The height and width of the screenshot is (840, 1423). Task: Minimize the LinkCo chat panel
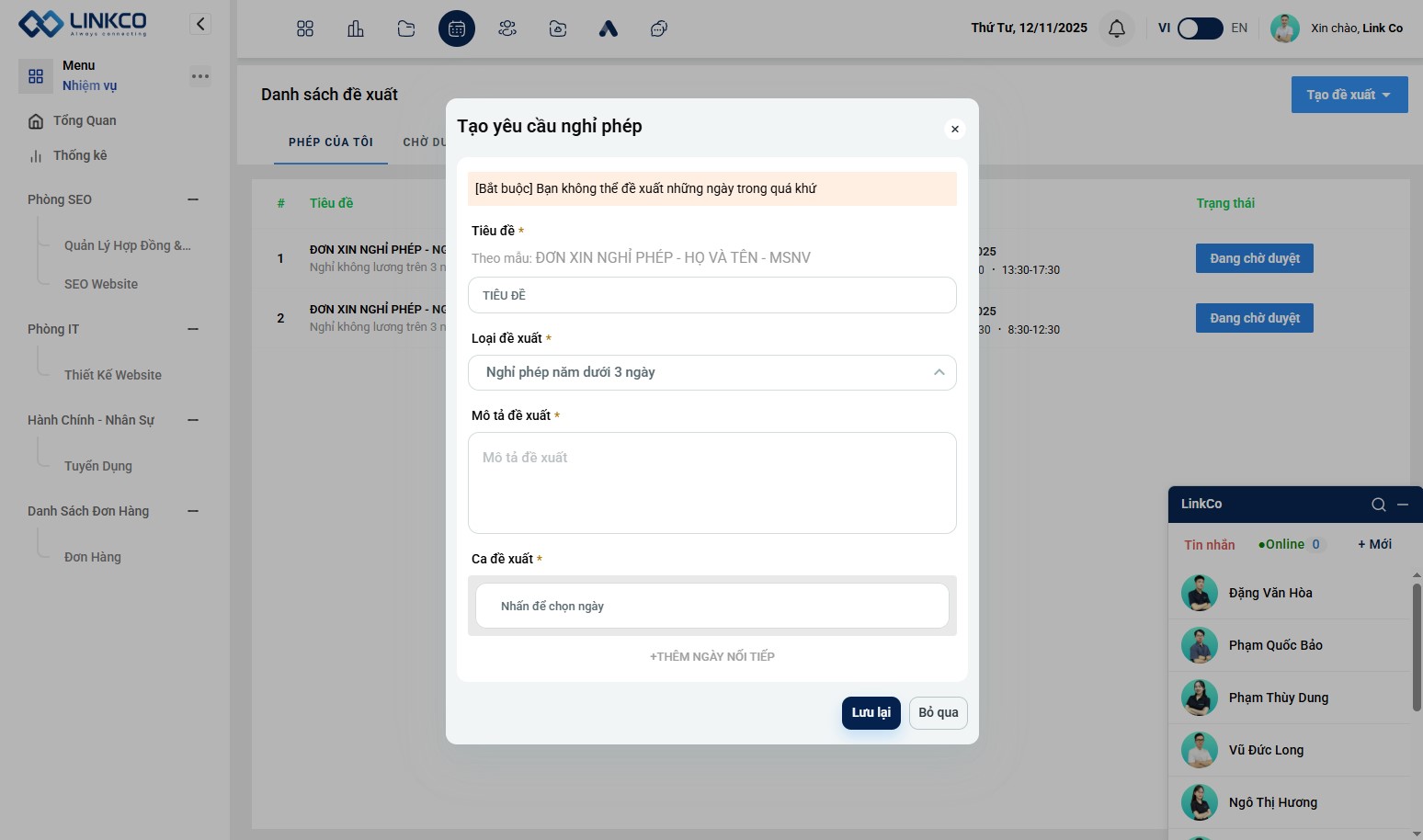(1403, 505)
